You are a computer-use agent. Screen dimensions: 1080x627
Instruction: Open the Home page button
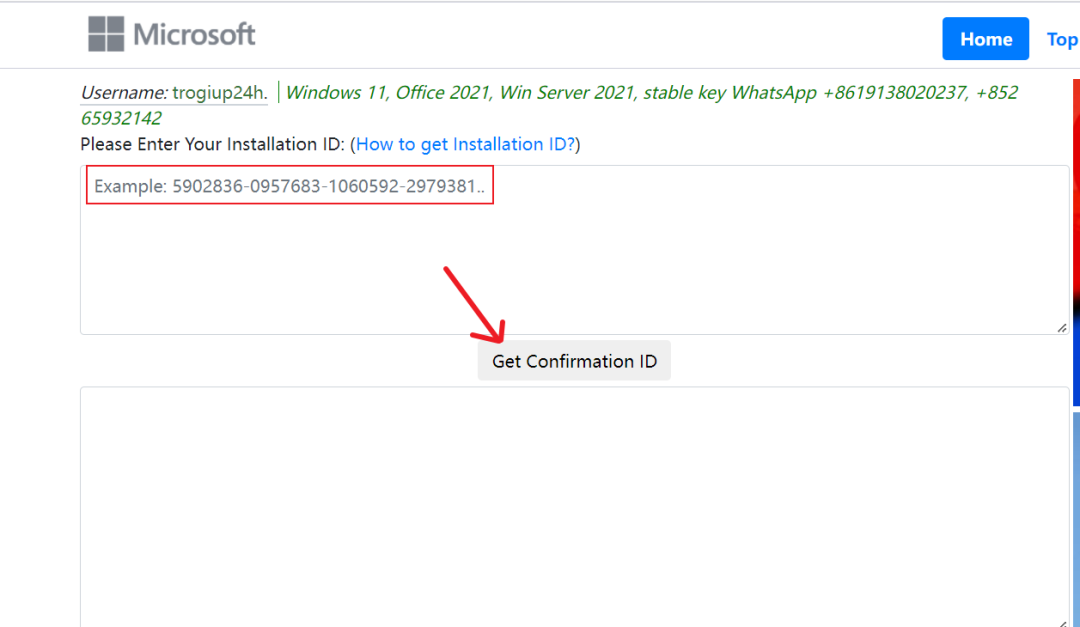point(985,39)
